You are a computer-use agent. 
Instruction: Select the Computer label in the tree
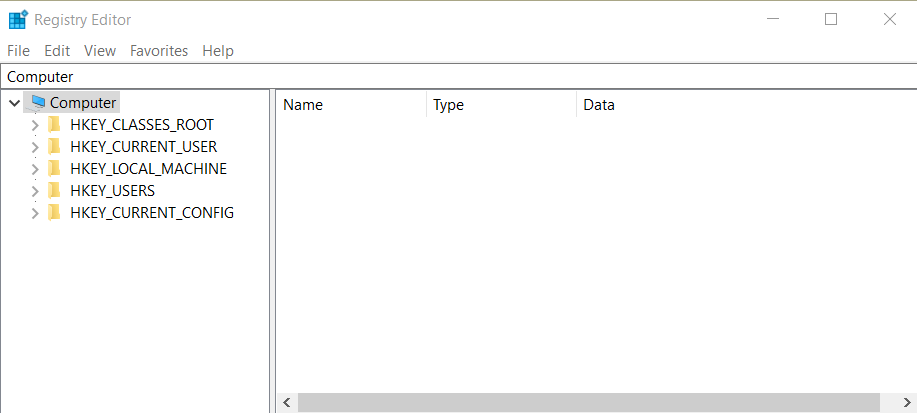click(x=83, y=102)
